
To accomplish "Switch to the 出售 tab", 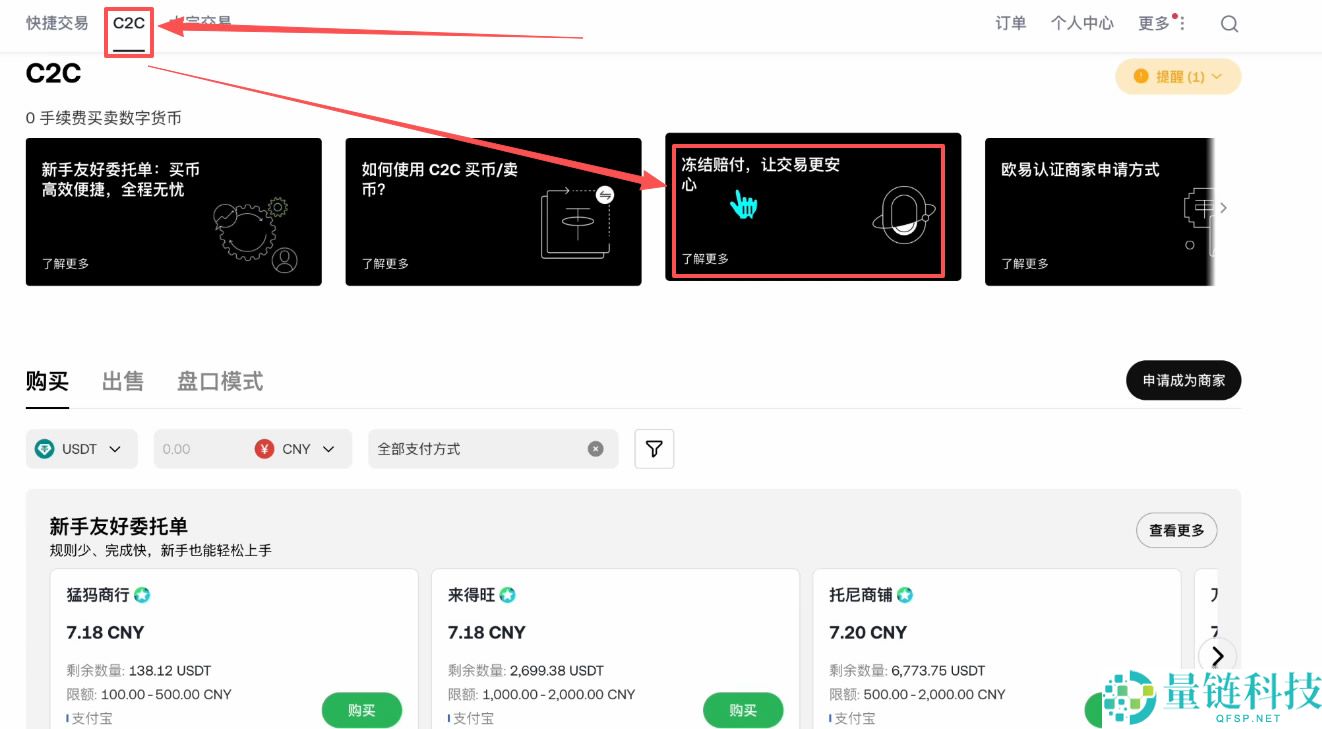I will coord(122,381).
